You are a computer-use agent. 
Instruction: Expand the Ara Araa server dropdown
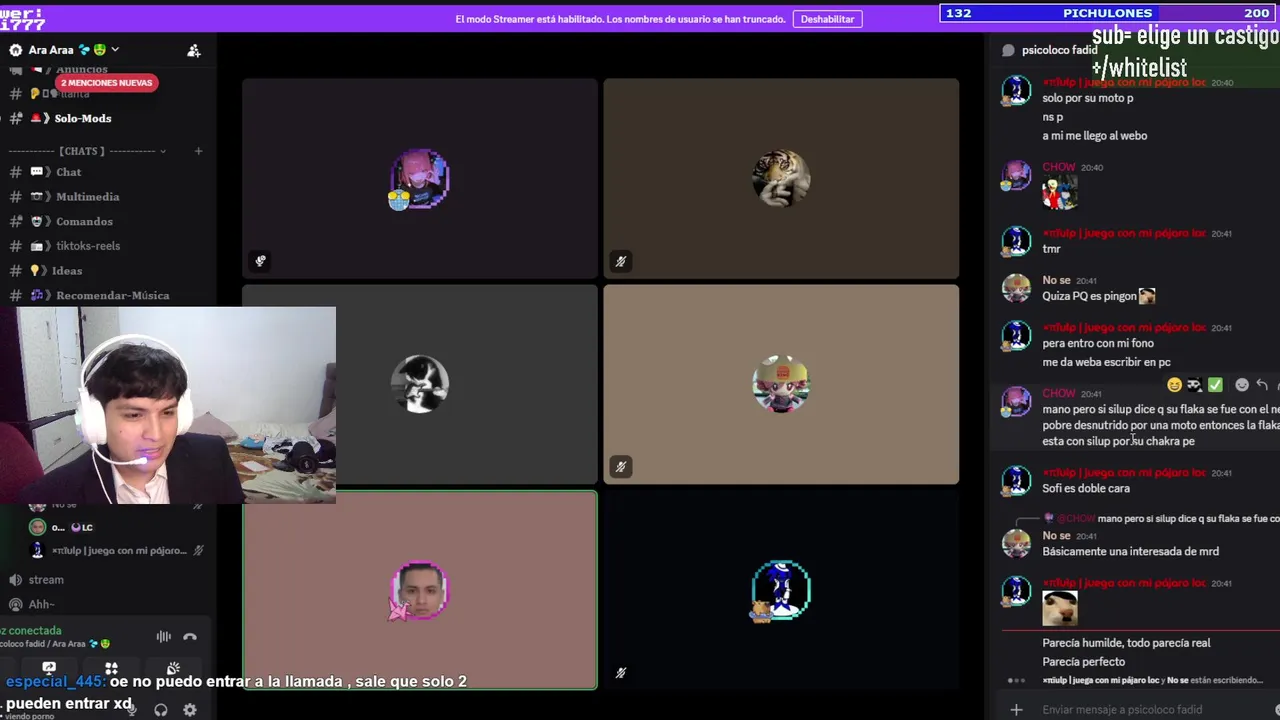tap(115, 49)
